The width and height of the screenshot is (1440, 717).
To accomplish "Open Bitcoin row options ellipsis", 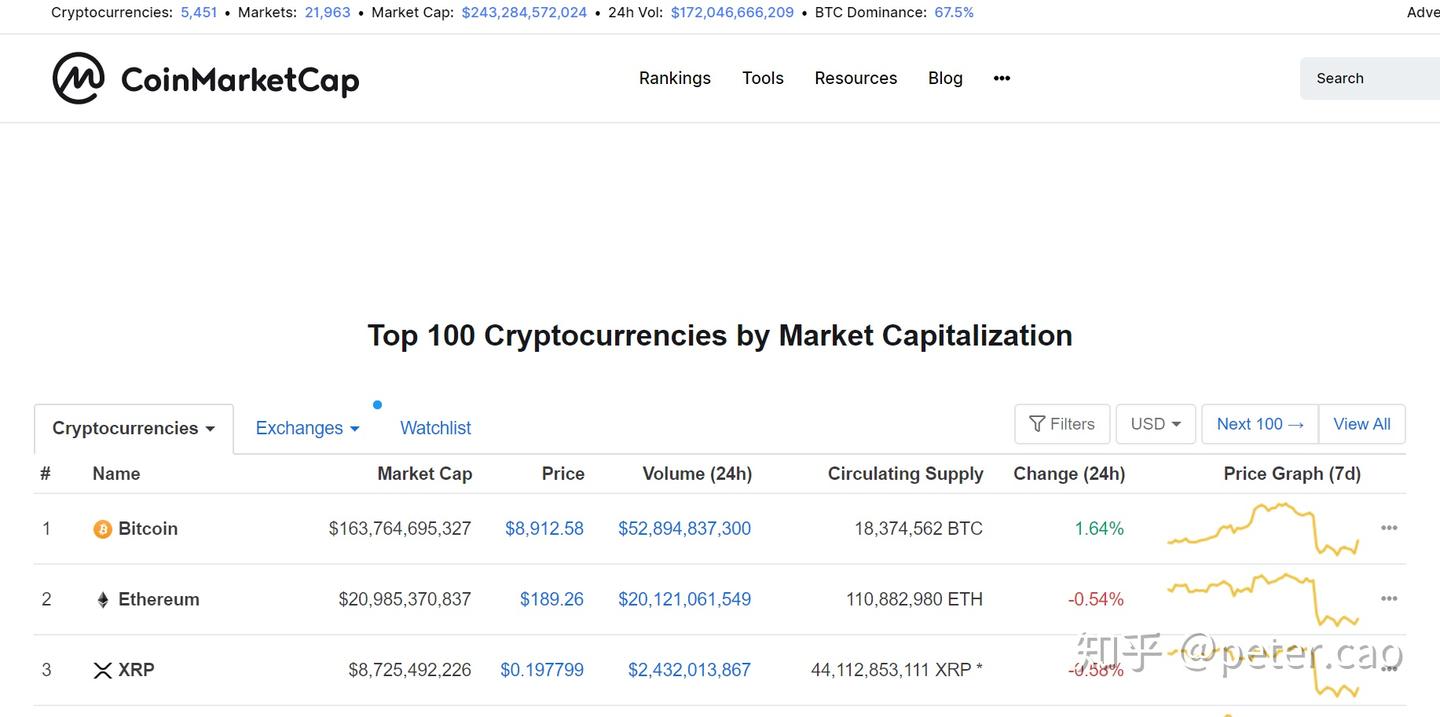I will tap(1389, 528).
